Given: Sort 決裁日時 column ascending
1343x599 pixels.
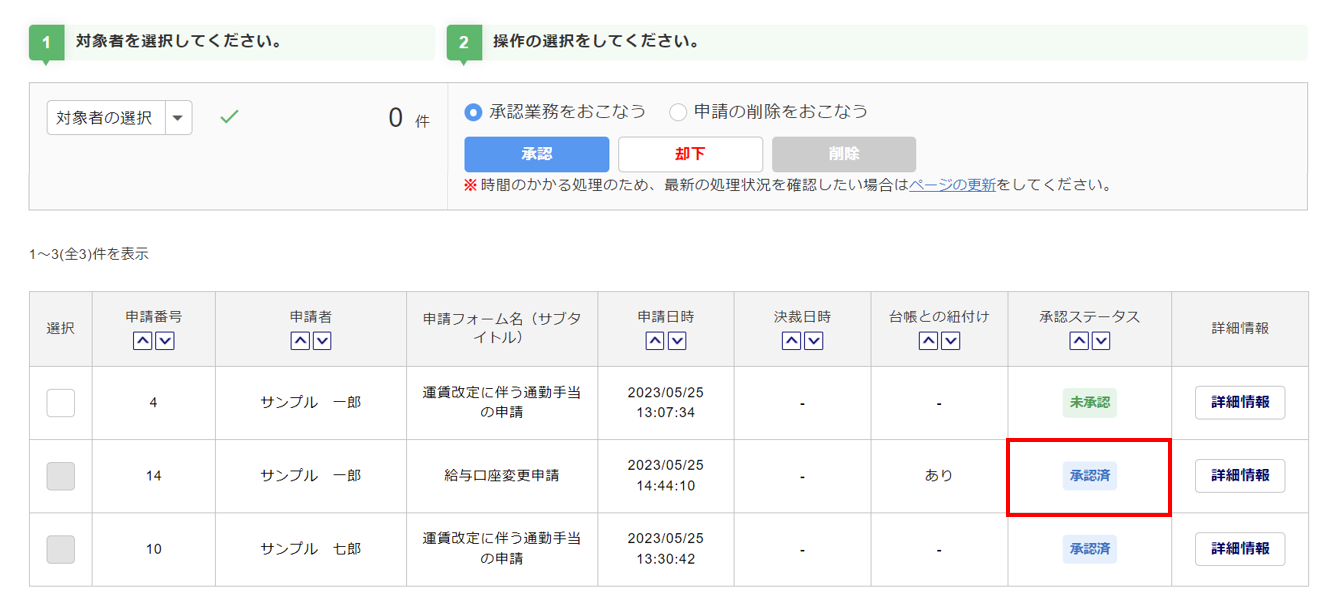Looking at the screenshot, I should pos(791,341).
